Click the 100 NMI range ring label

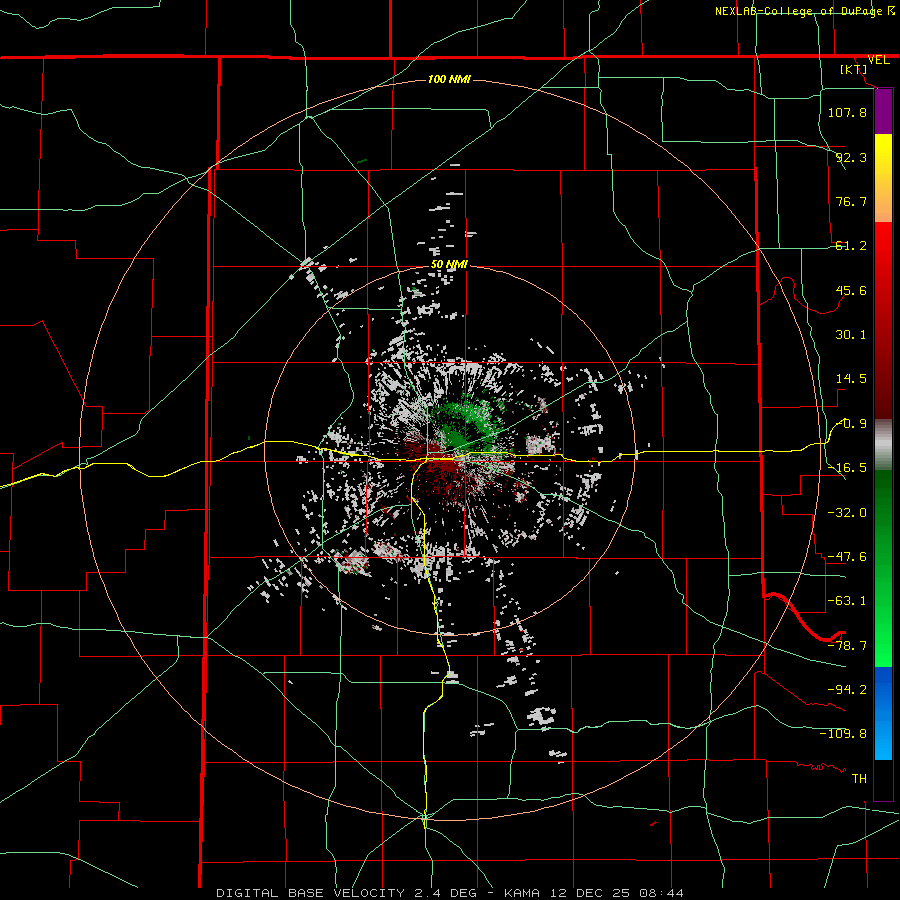(449, 79)
